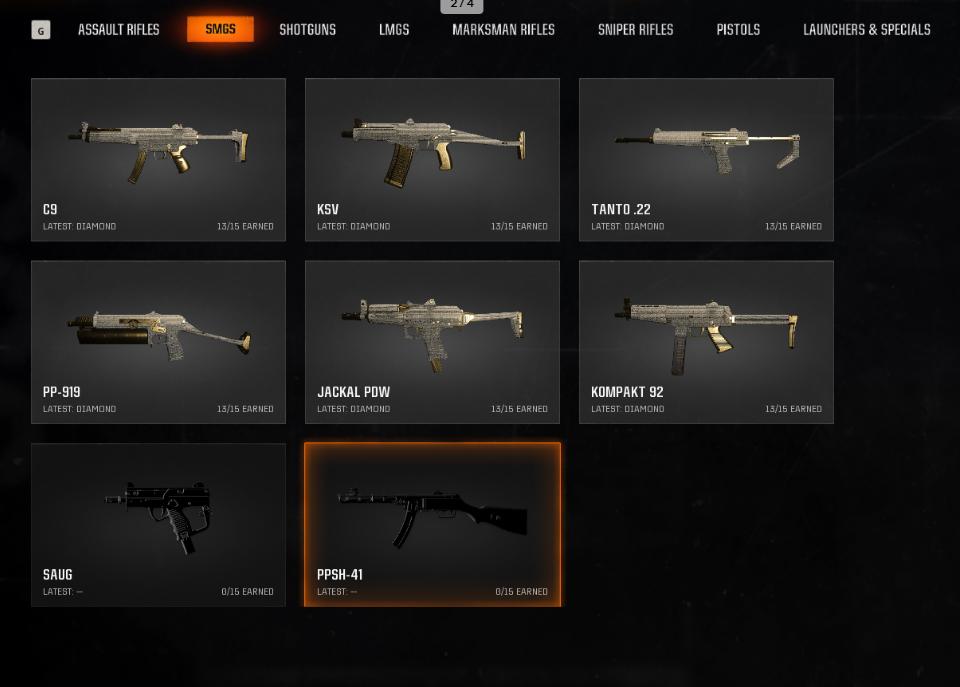Select the Pistols tab

click(738, 29)
